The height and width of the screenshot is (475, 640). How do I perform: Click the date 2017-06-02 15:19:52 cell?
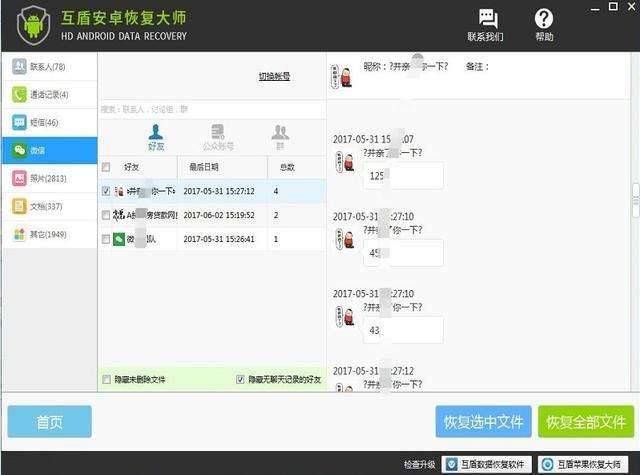219,215
